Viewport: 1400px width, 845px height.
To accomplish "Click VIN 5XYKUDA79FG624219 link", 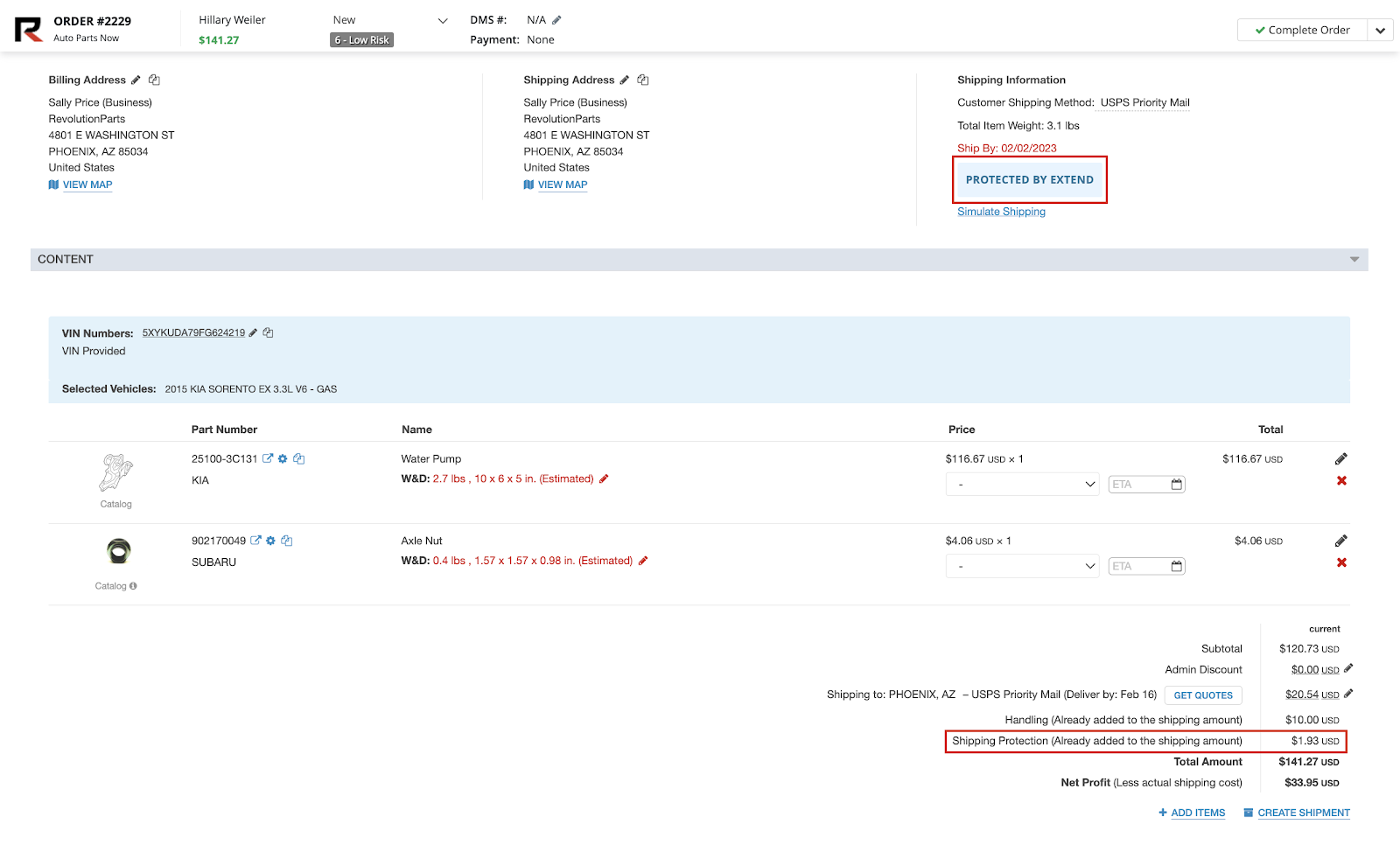I will pyautogui.click(x=193, y=332).
